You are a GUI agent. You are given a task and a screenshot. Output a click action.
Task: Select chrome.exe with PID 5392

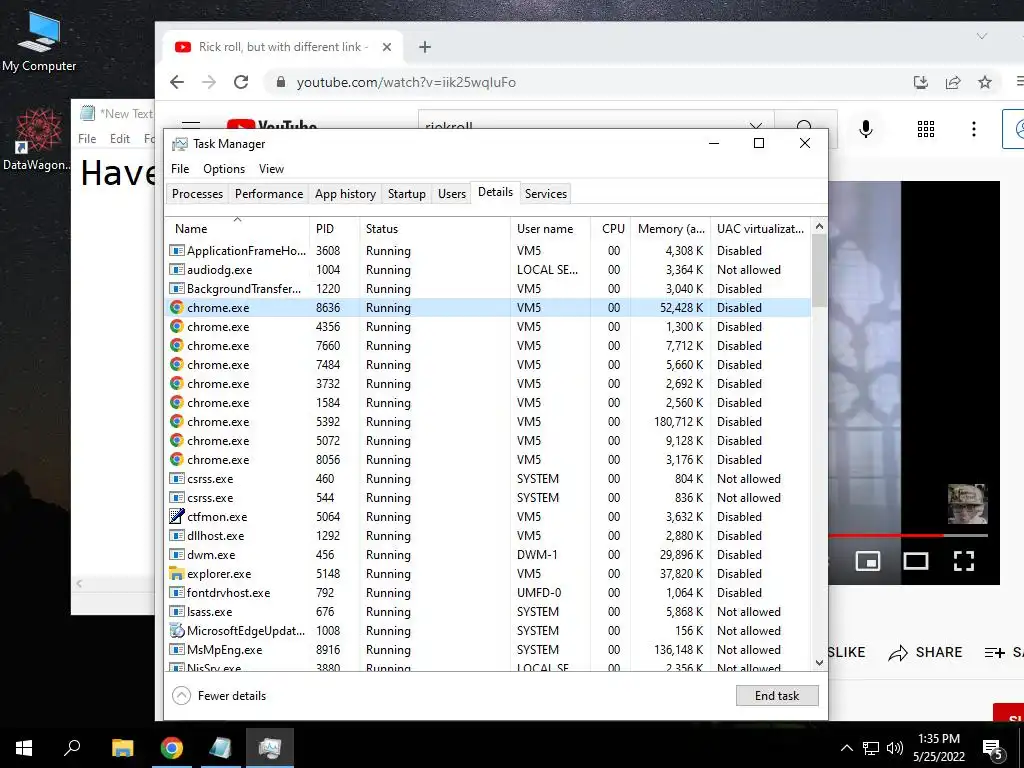pyautogui.click(x=488, y=422)
